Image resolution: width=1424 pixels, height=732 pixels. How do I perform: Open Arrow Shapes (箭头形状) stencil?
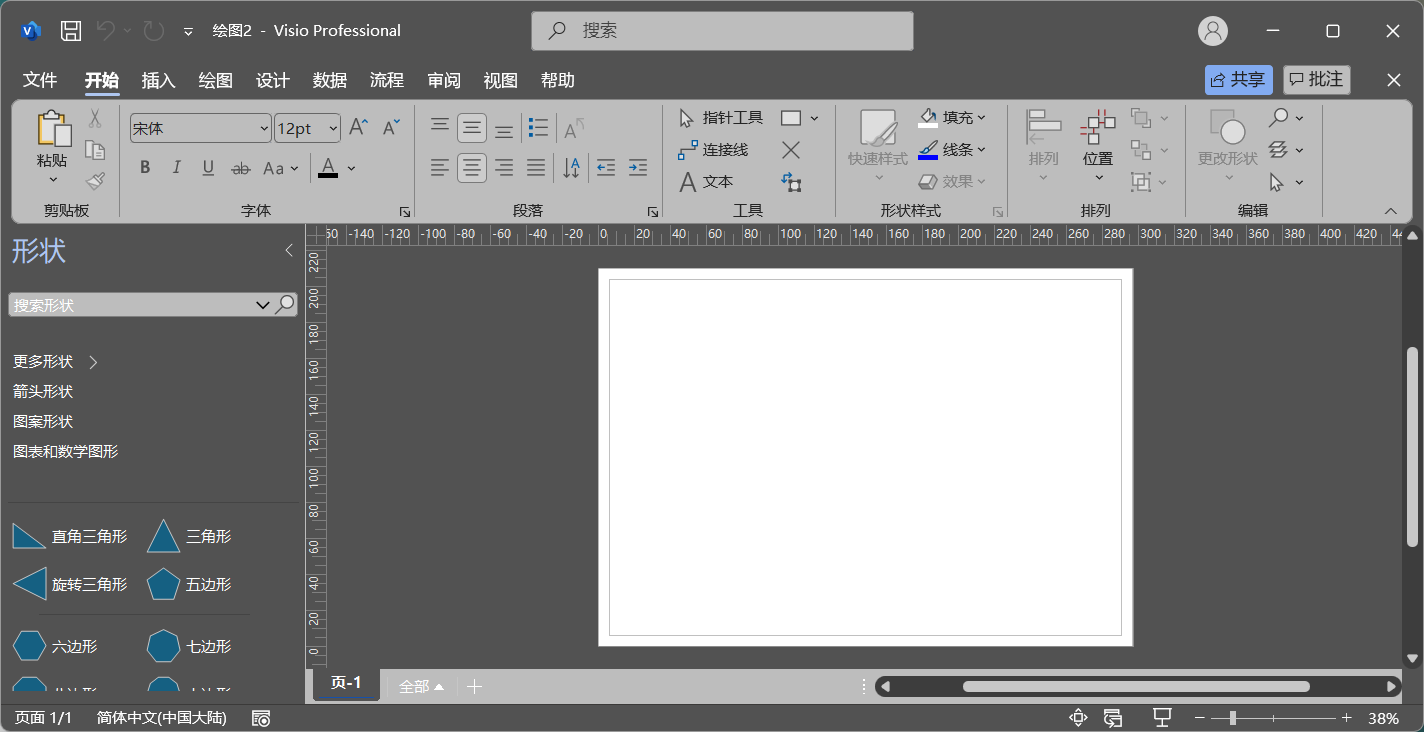click(x=43, y=391)
